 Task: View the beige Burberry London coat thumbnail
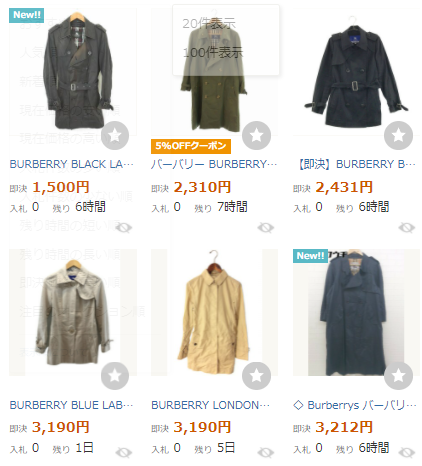(x=214, y=312)
